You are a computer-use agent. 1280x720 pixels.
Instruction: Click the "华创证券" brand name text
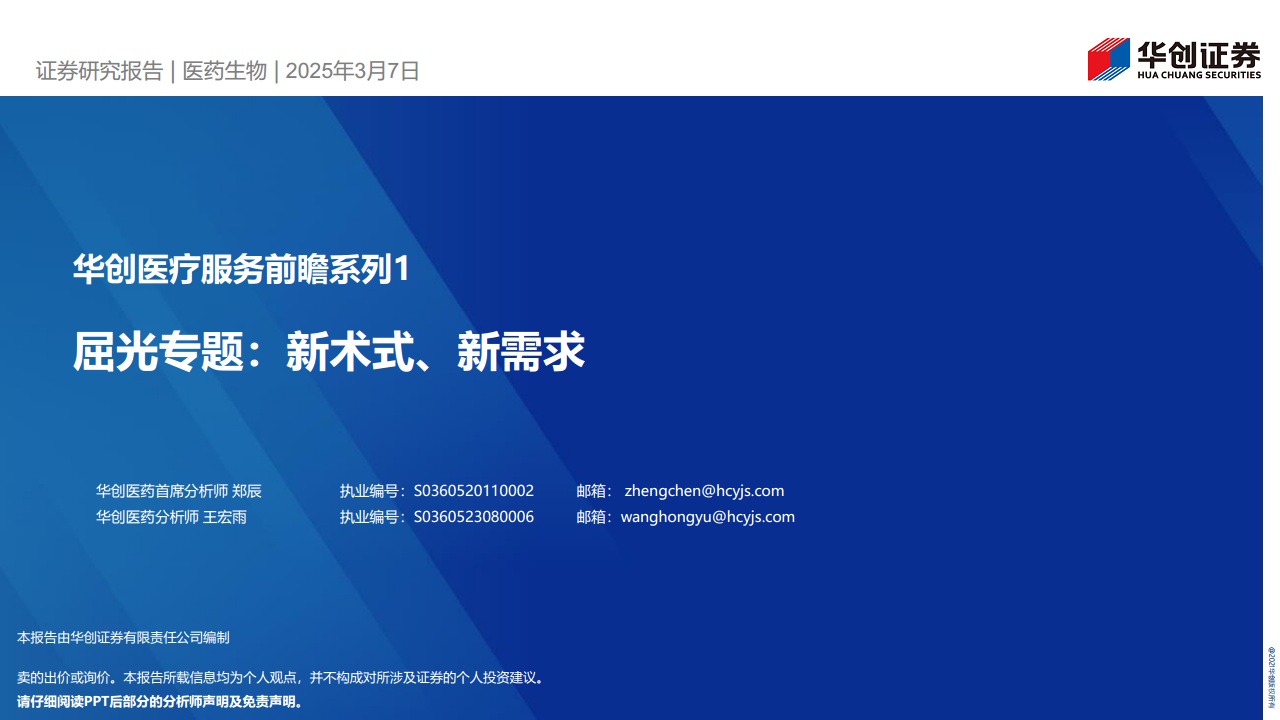click(1199, 53)
